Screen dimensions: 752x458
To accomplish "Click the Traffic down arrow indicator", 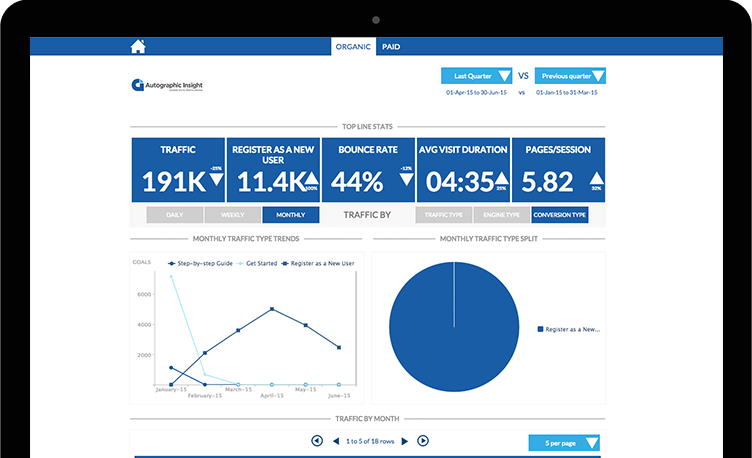I will tap(215, 181).
